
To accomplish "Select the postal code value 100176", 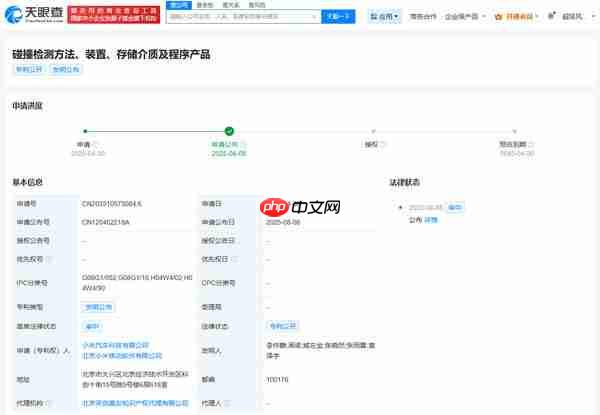I will tap(277, 379).
